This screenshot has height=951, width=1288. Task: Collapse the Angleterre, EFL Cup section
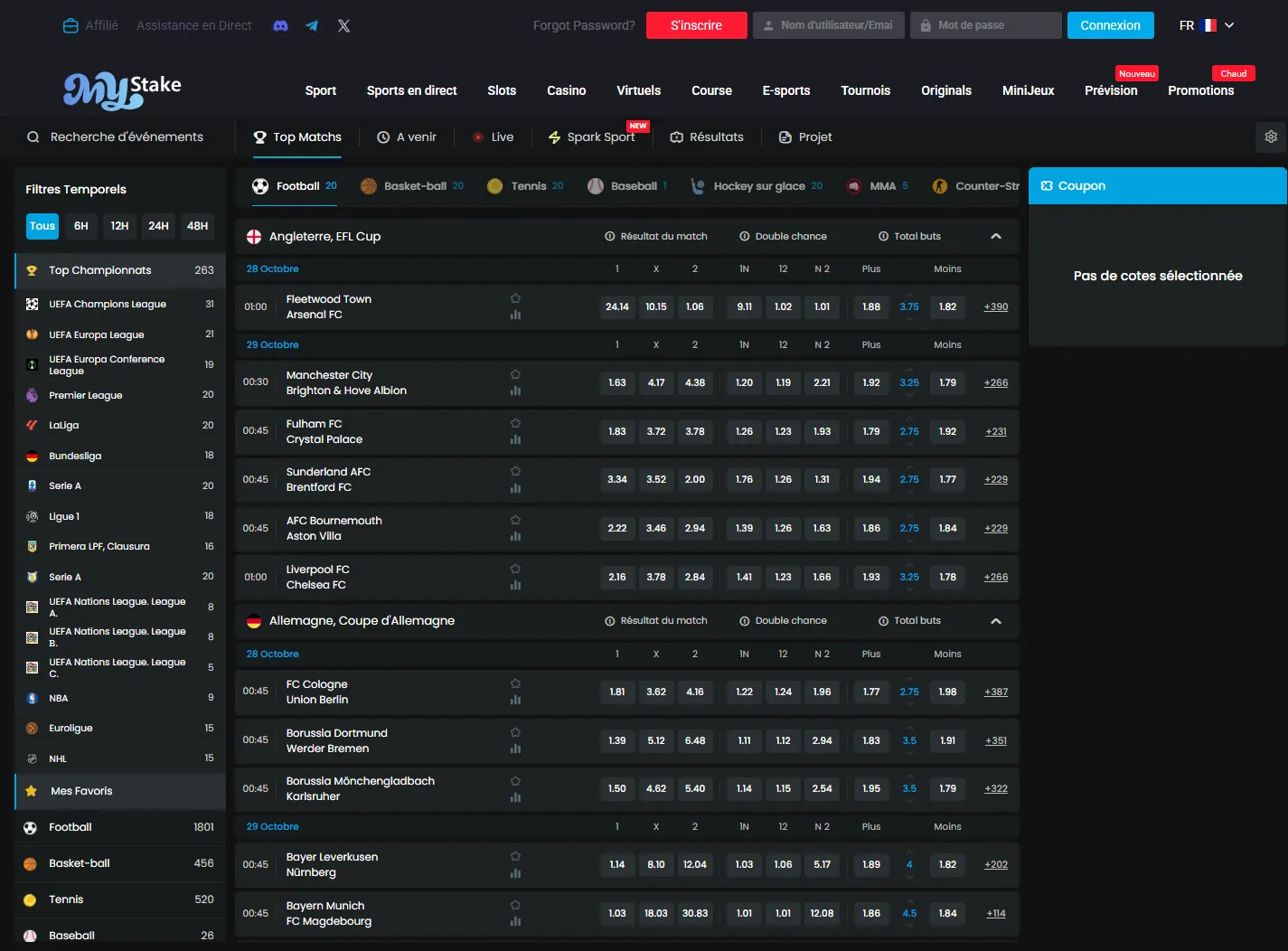pyautogui.click(x=996, y=236)
